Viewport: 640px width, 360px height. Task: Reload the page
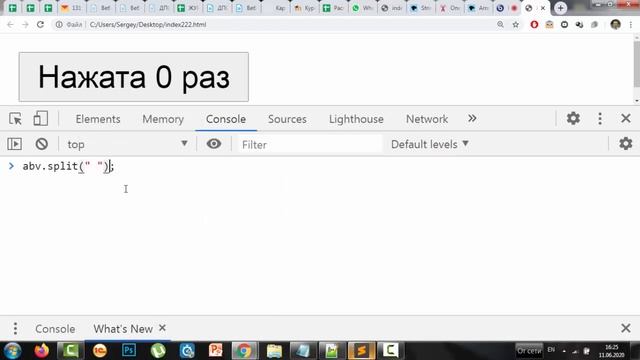click(40, 24)
